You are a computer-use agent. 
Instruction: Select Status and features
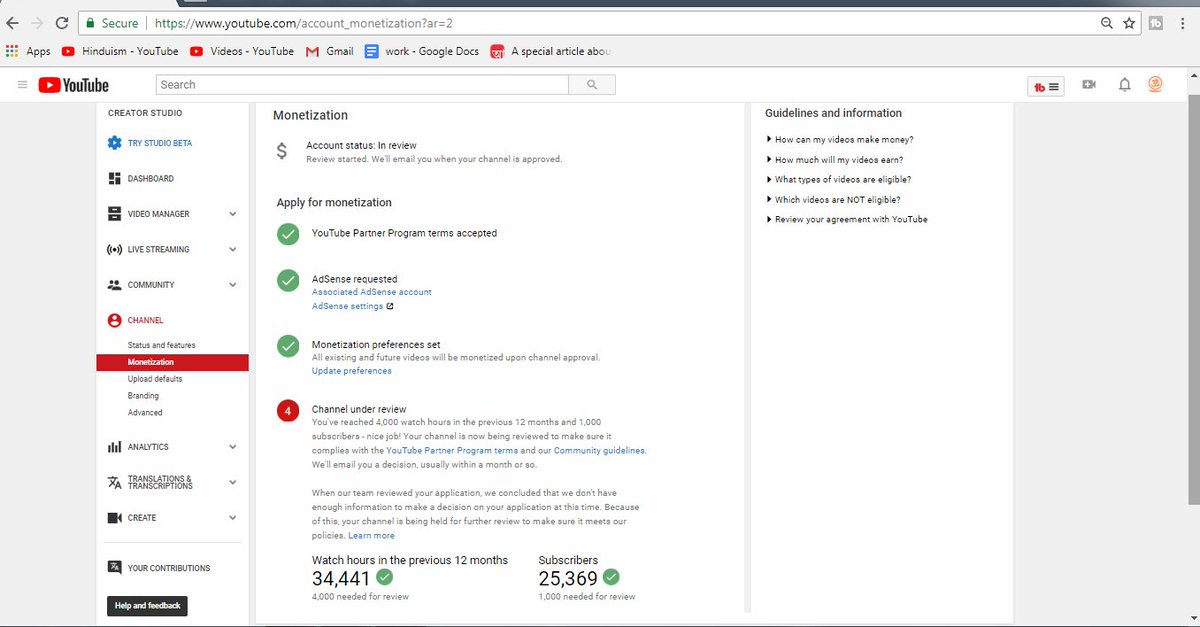click(162, 345)
